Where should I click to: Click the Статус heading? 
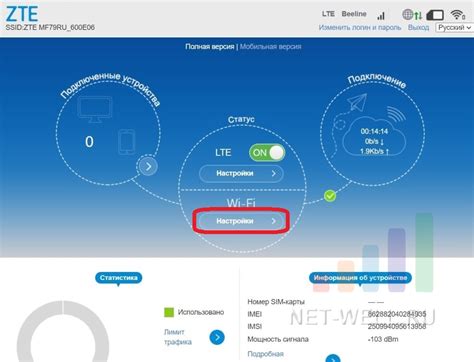[241, 119]
